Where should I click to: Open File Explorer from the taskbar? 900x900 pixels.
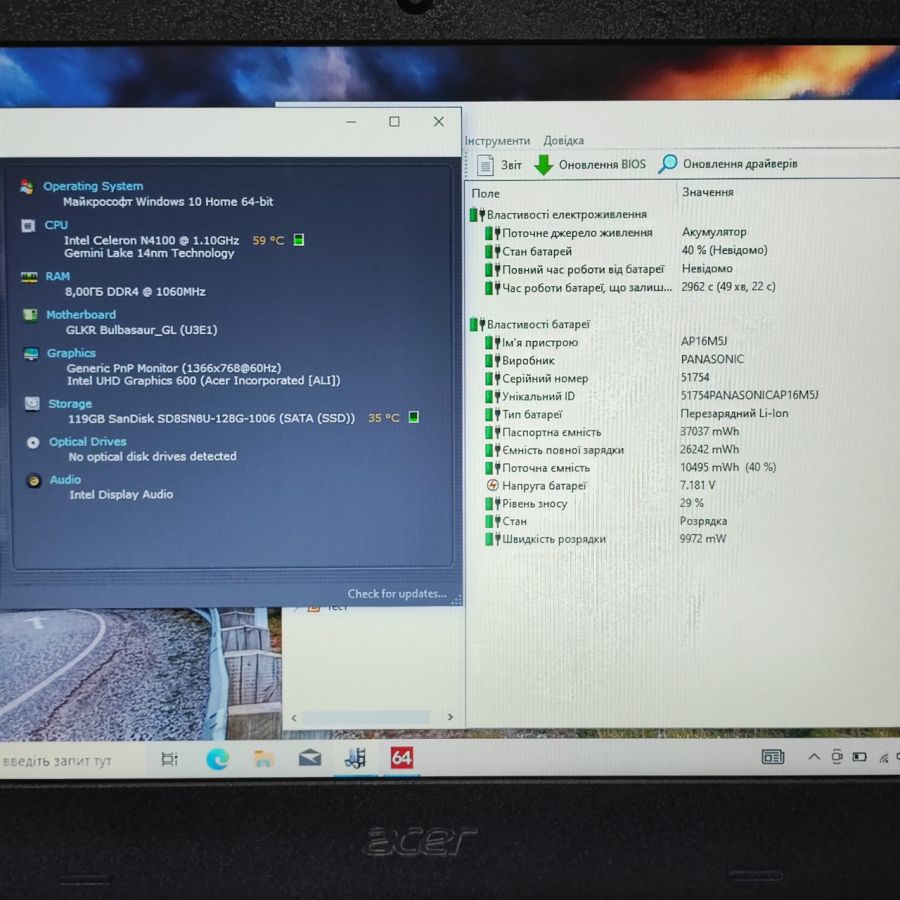(x=263, y=759)
